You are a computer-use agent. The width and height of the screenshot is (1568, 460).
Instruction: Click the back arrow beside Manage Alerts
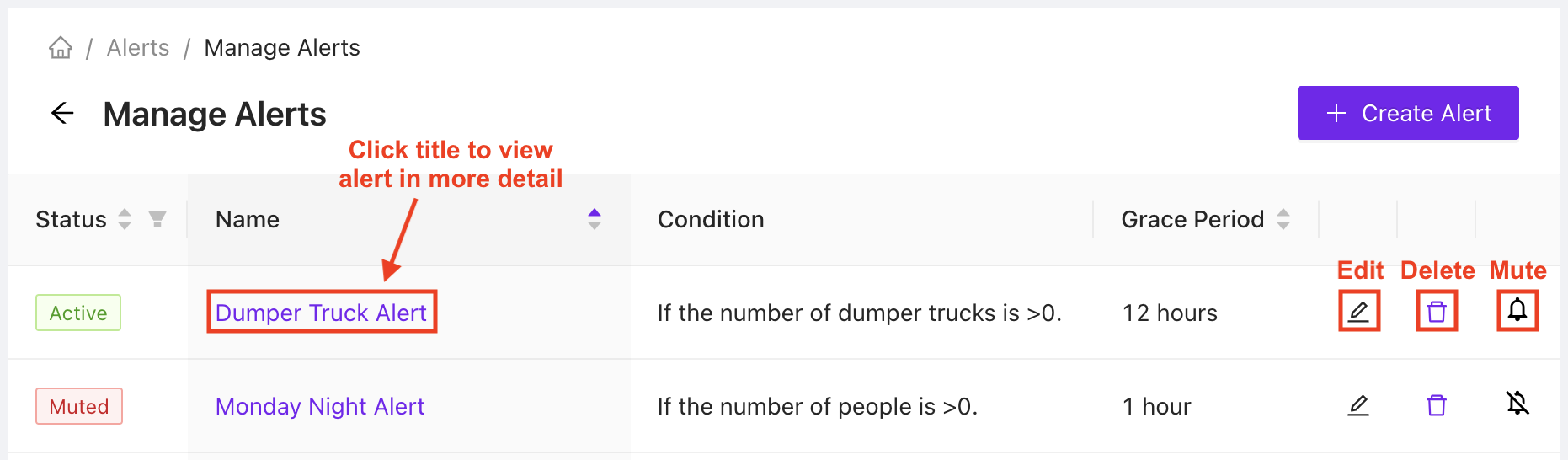click(x=62, y=113)
